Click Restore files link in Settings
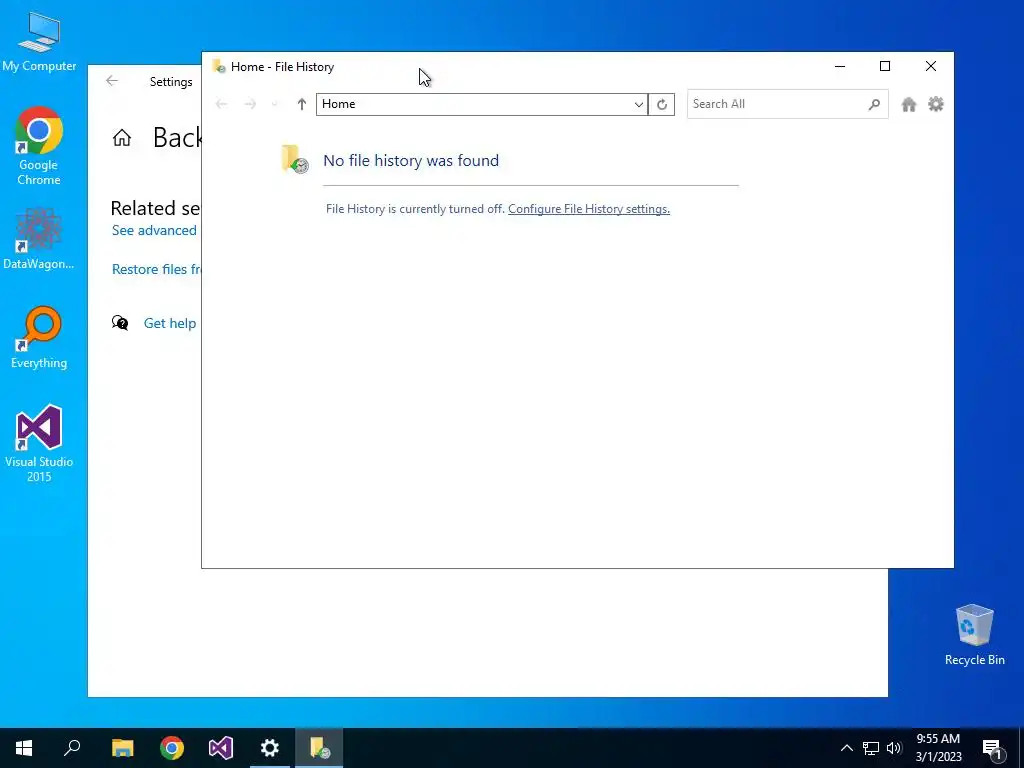 pos(156,269)
